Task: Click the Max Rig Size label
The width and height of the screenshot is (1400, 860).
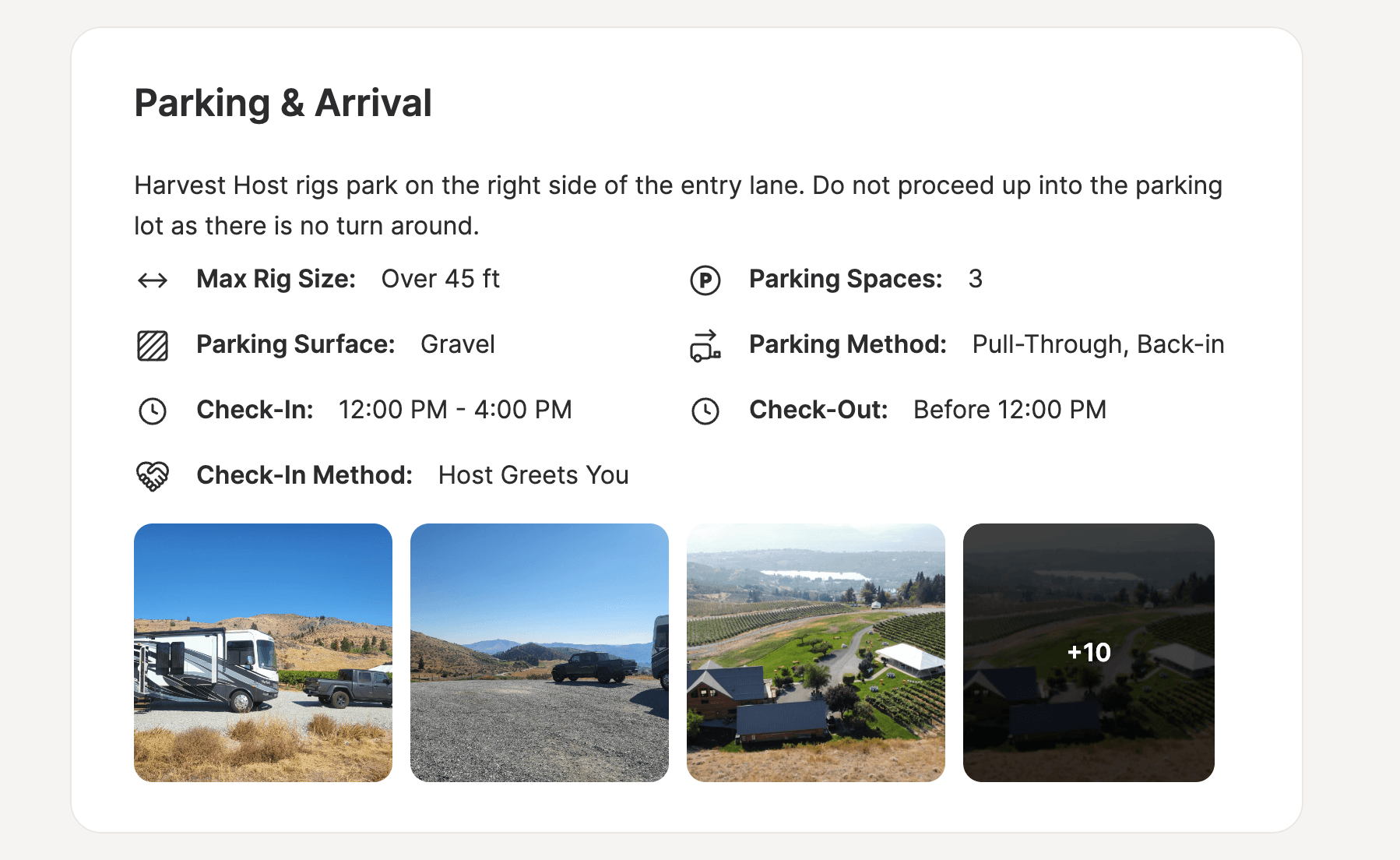Action: (x=276, y=279)
